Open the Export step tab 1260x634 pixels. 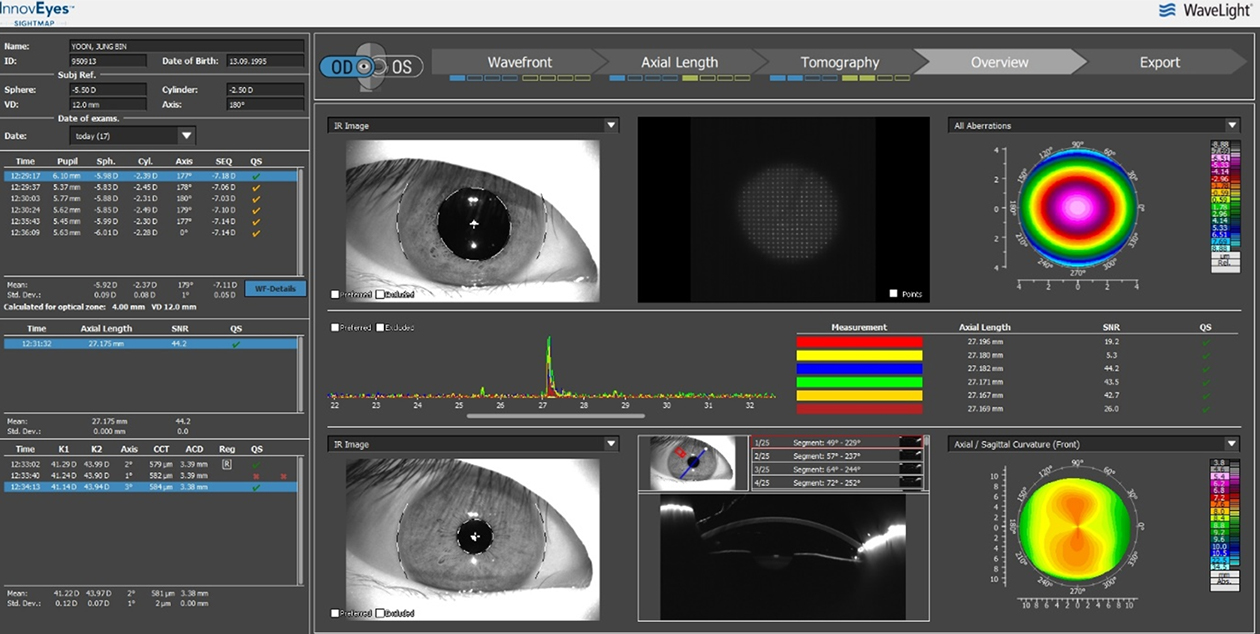tap(1159, 62)
